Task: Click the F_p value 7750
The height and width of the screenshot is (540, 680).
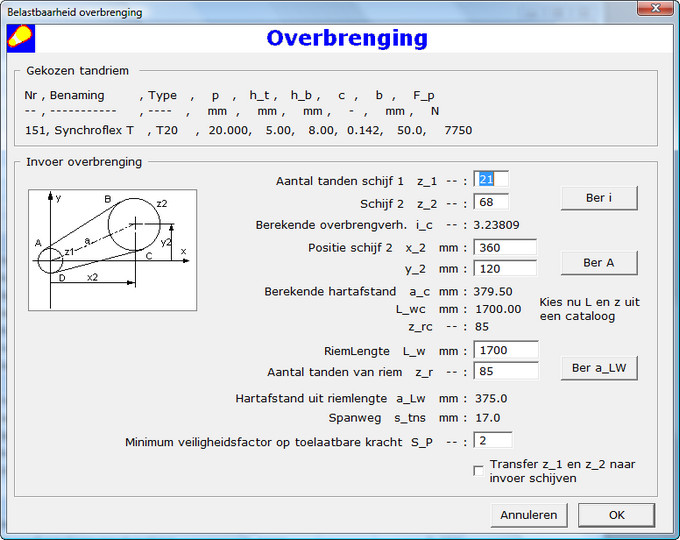Action: [x=458, y=130]
